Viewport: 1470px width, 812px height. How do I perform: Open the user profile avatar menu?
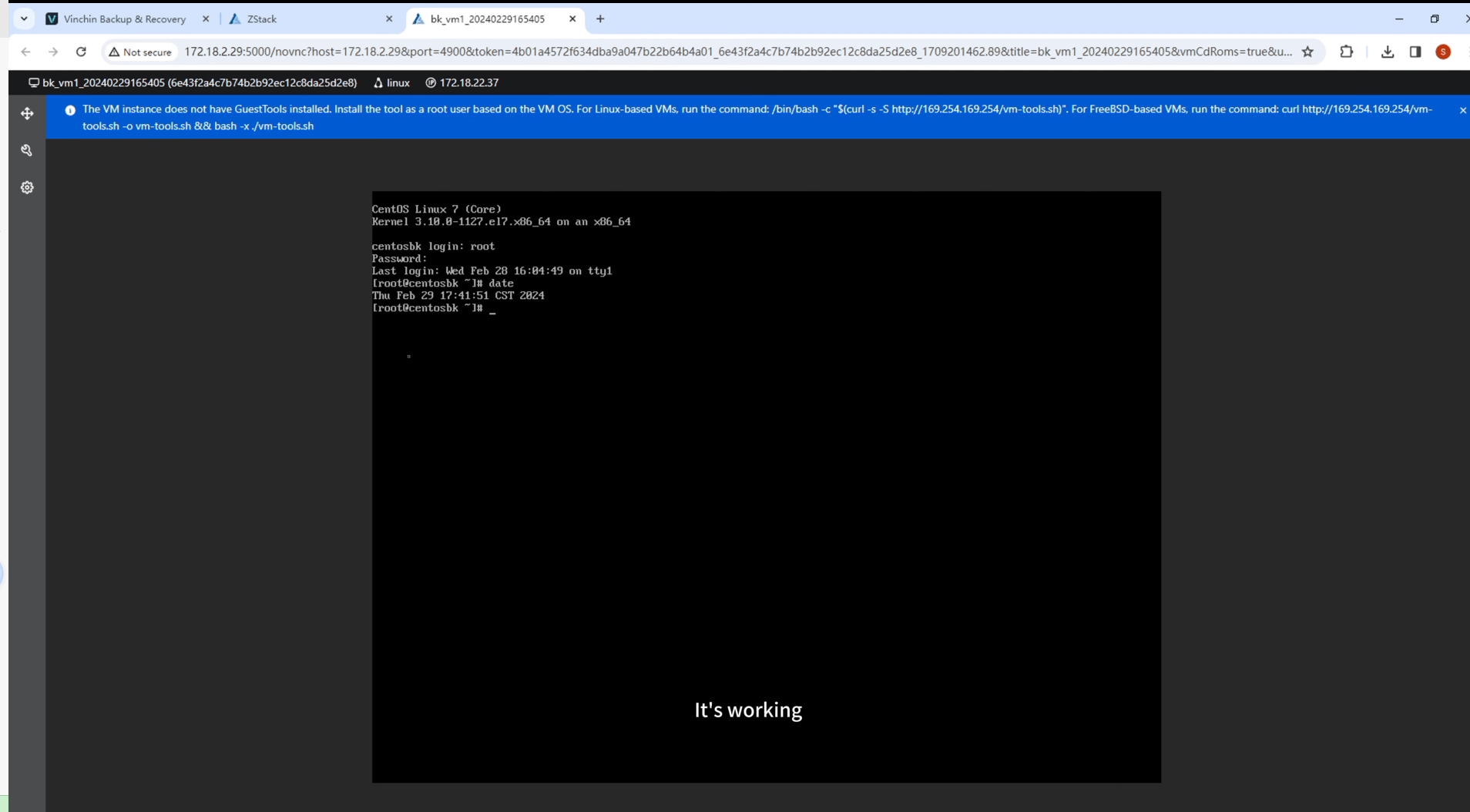(x=1443, y=52)
